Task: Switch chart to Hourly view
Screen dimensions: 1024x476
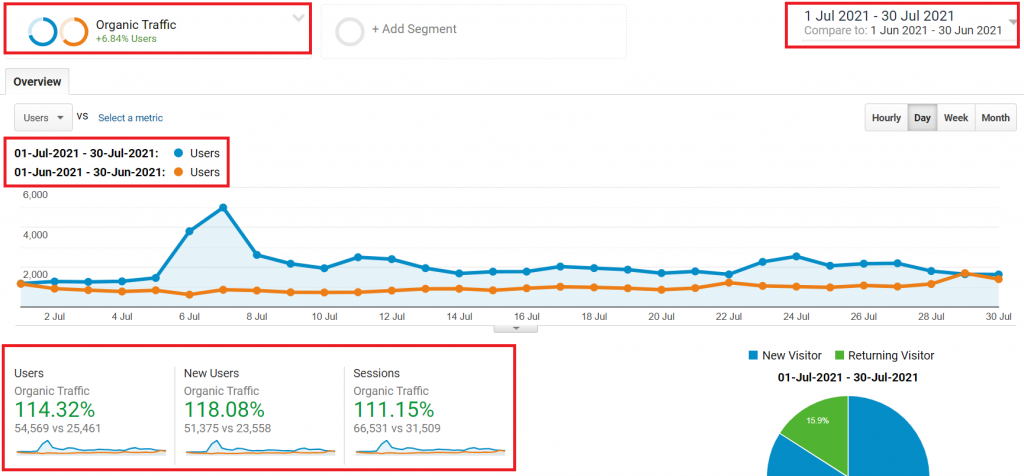Action: coord(886,118)
